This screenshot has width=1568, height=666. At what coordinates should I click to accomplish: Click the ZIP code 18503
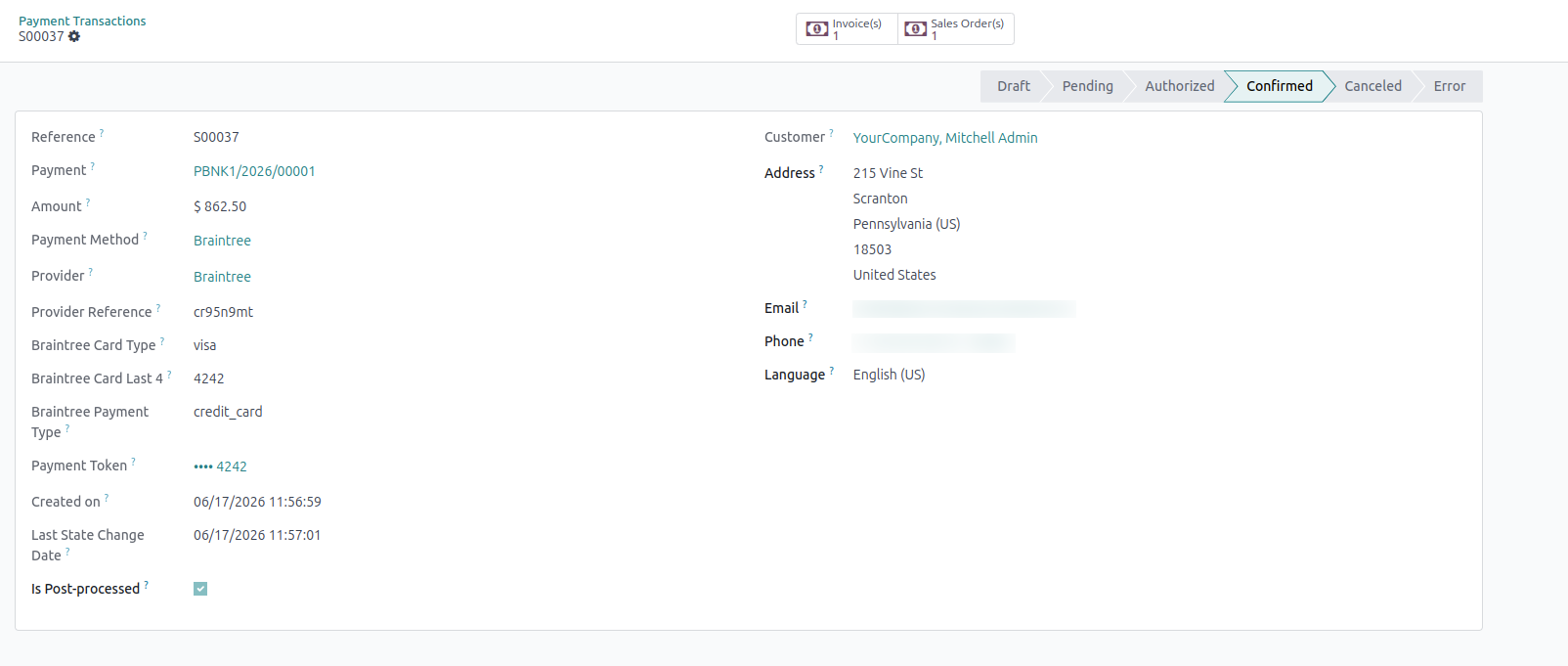pos(872,249)
